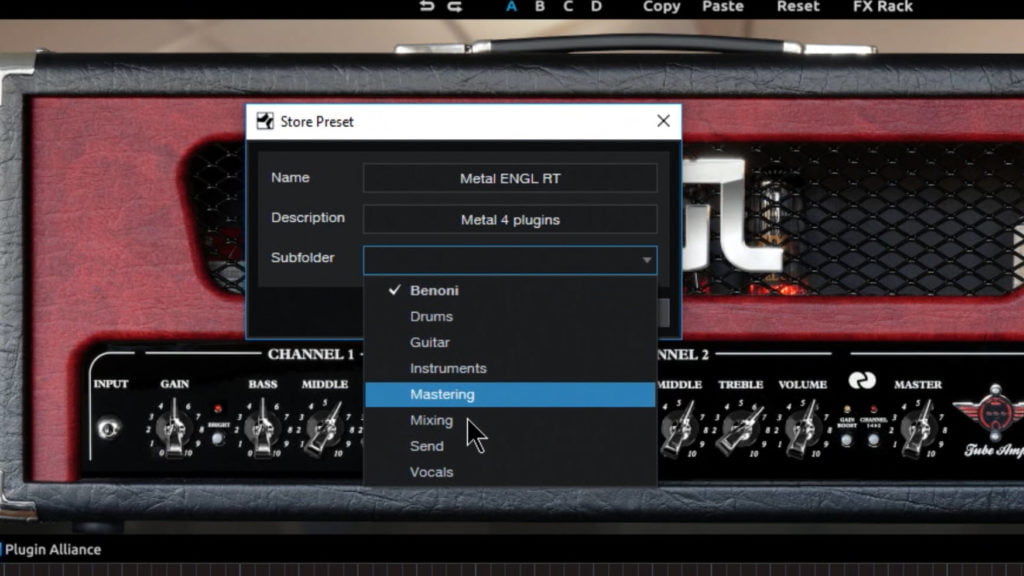Click Channel 1 GAIN knob
The width and height of the screenshot is (1024, 576).
tap(174, 429)
